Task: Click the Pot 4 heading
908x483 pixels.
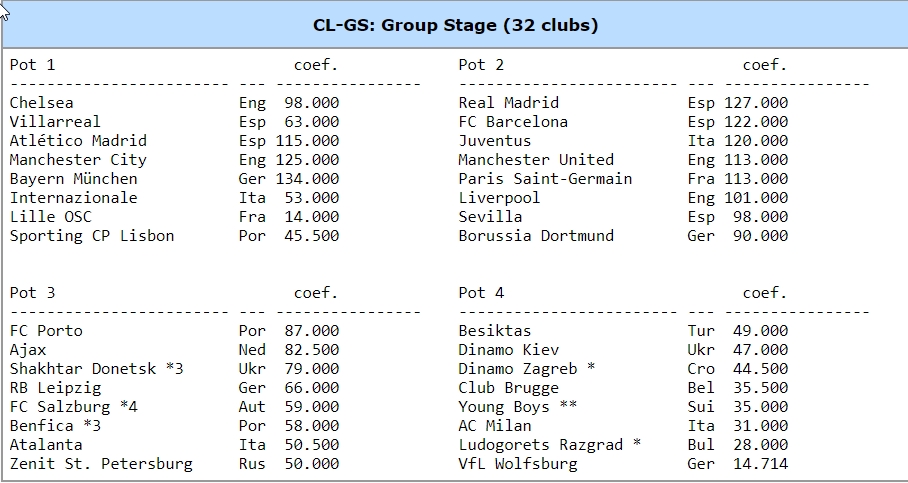Action: click(481, 293)
